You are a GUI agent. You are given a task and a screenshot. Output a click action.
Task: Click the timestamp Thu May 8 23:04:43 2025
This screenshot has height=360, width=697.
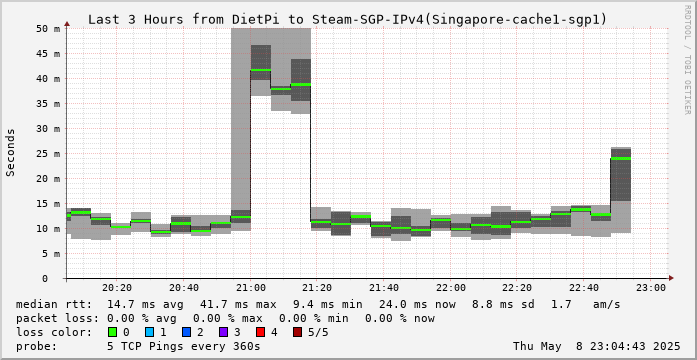click(597, 346)
